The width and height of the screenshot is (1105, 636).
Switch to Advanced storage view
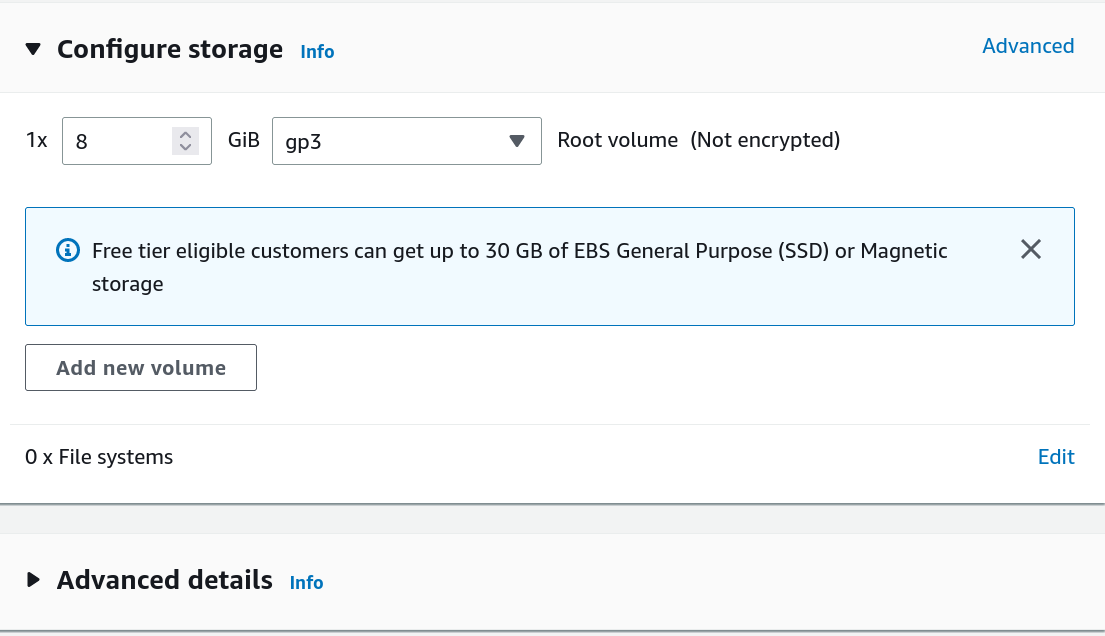pyautogui.click(x=1027, y=46)
